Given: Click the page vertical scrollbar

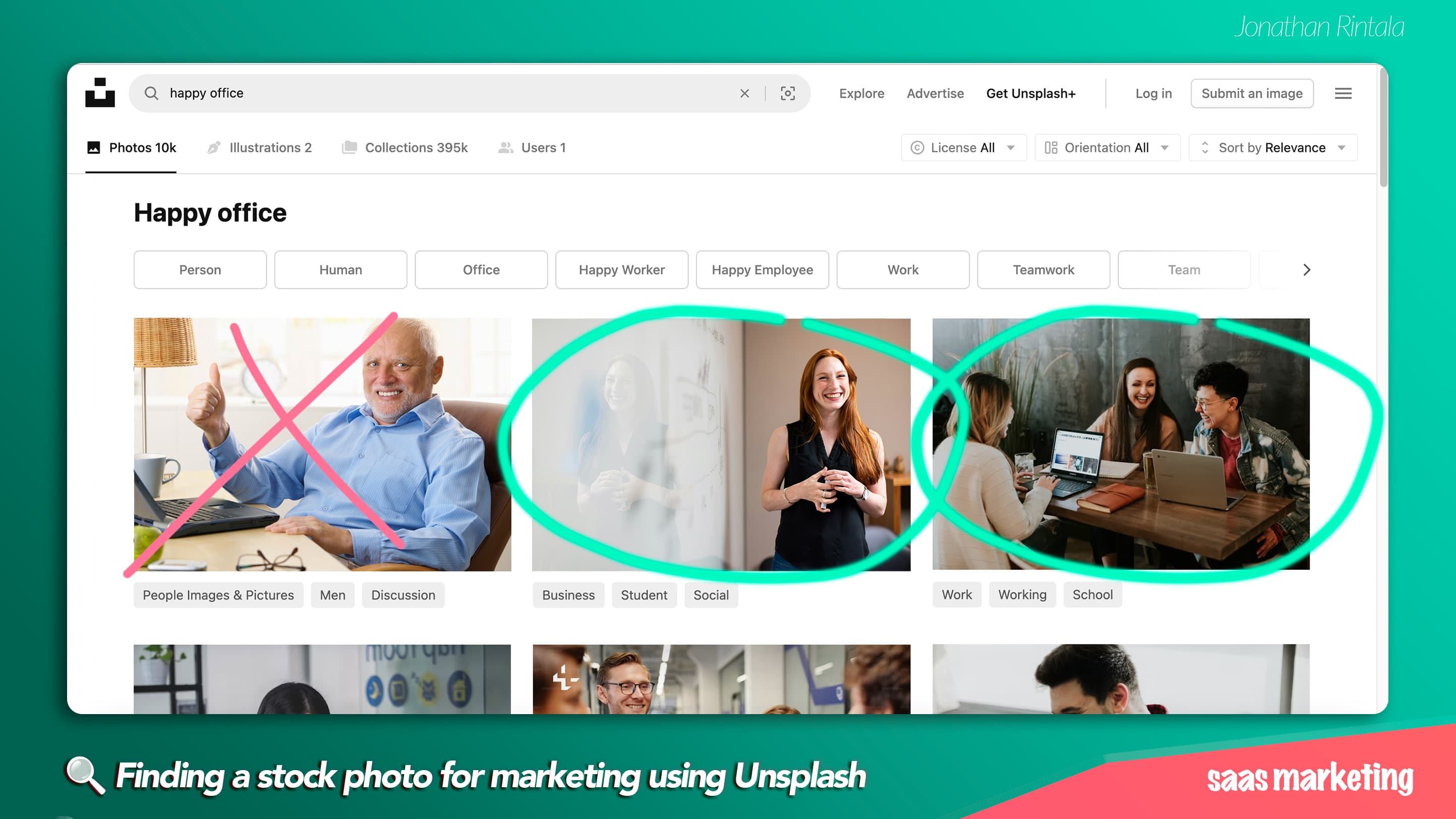Looking at the screenshot, I should 1383,127.
